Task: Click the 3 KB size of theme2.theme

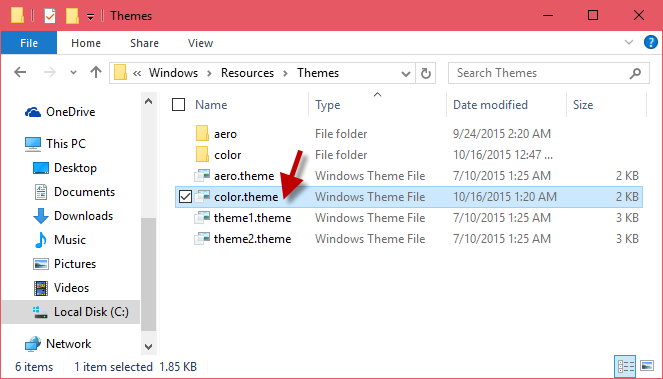Action: [x=627, y=239]
